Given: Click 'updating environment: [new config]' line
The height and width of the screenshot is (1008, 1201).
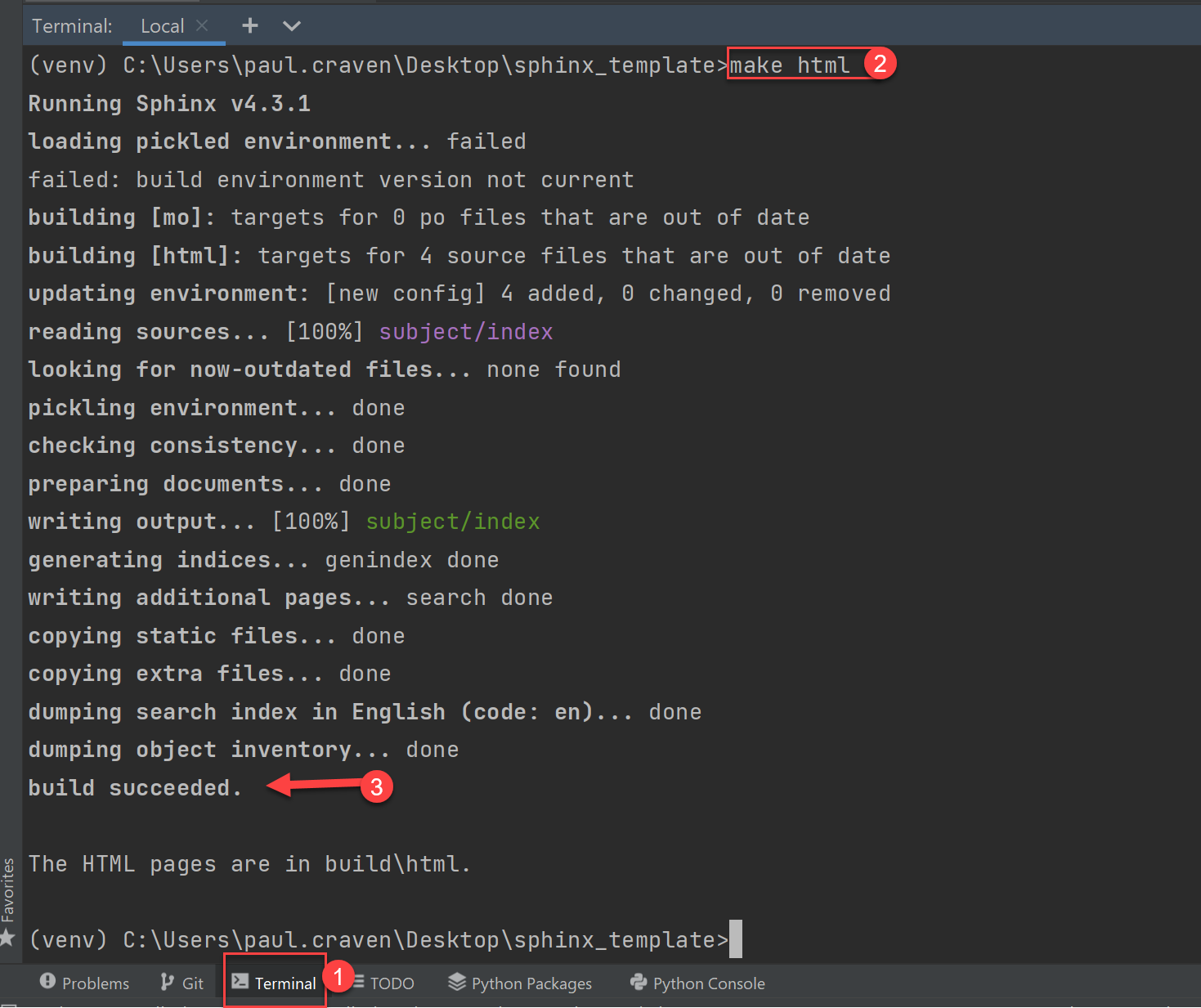Looking at the screenshot, I should coord(459,293).
